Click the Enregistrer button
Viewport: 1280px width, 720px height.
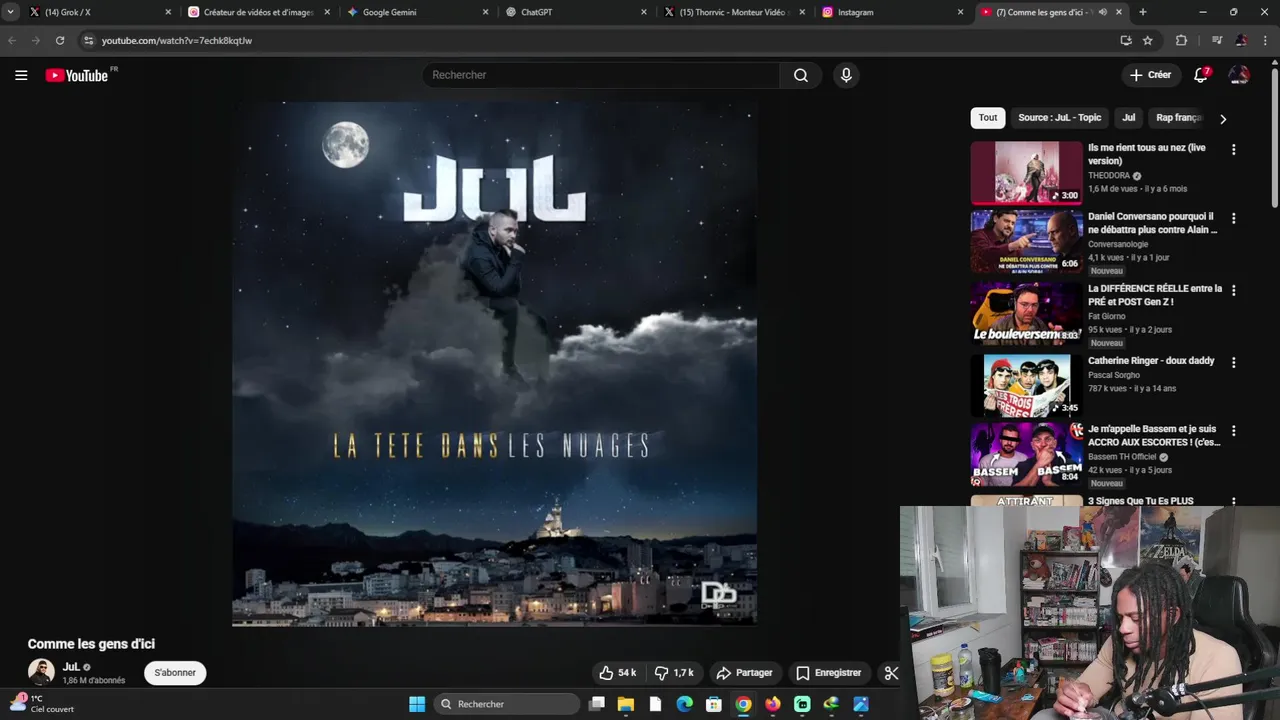[828, 673]
